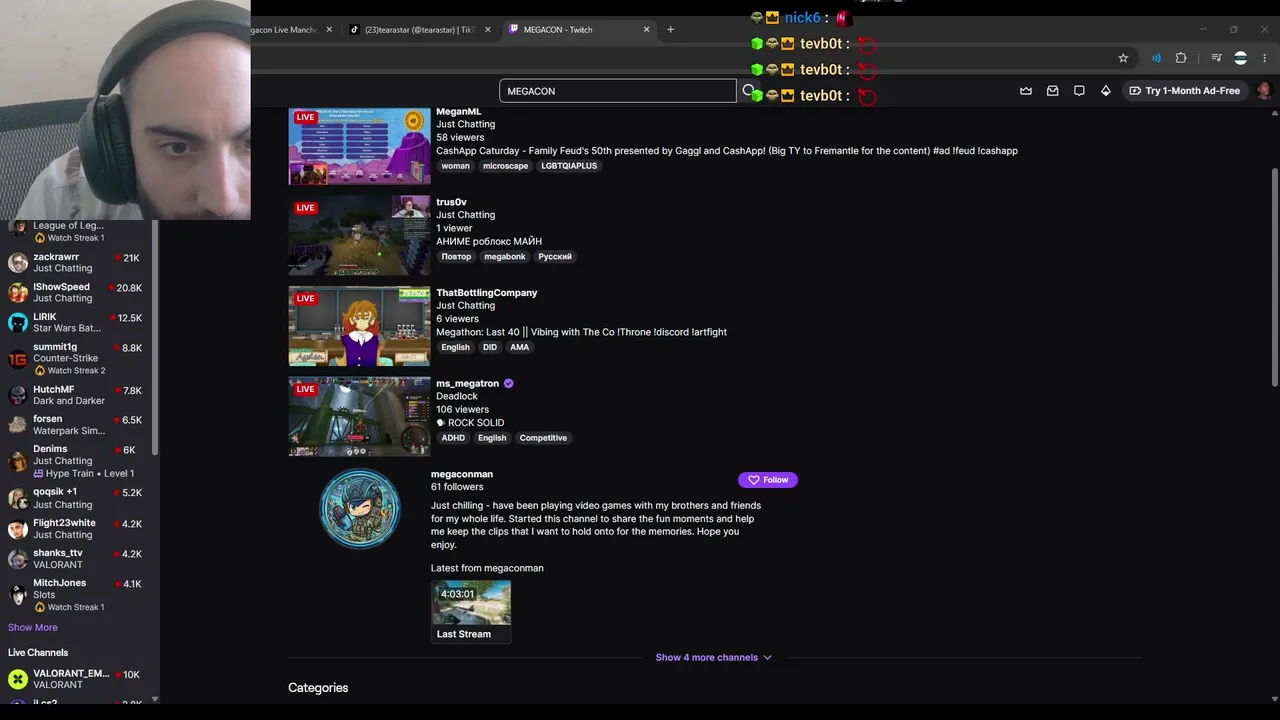Image resolution: width=1280 pixels, height=720 pixels.
Task: Click the LGBTQIAPLUS tag
Action: click(x=569, y=166)
